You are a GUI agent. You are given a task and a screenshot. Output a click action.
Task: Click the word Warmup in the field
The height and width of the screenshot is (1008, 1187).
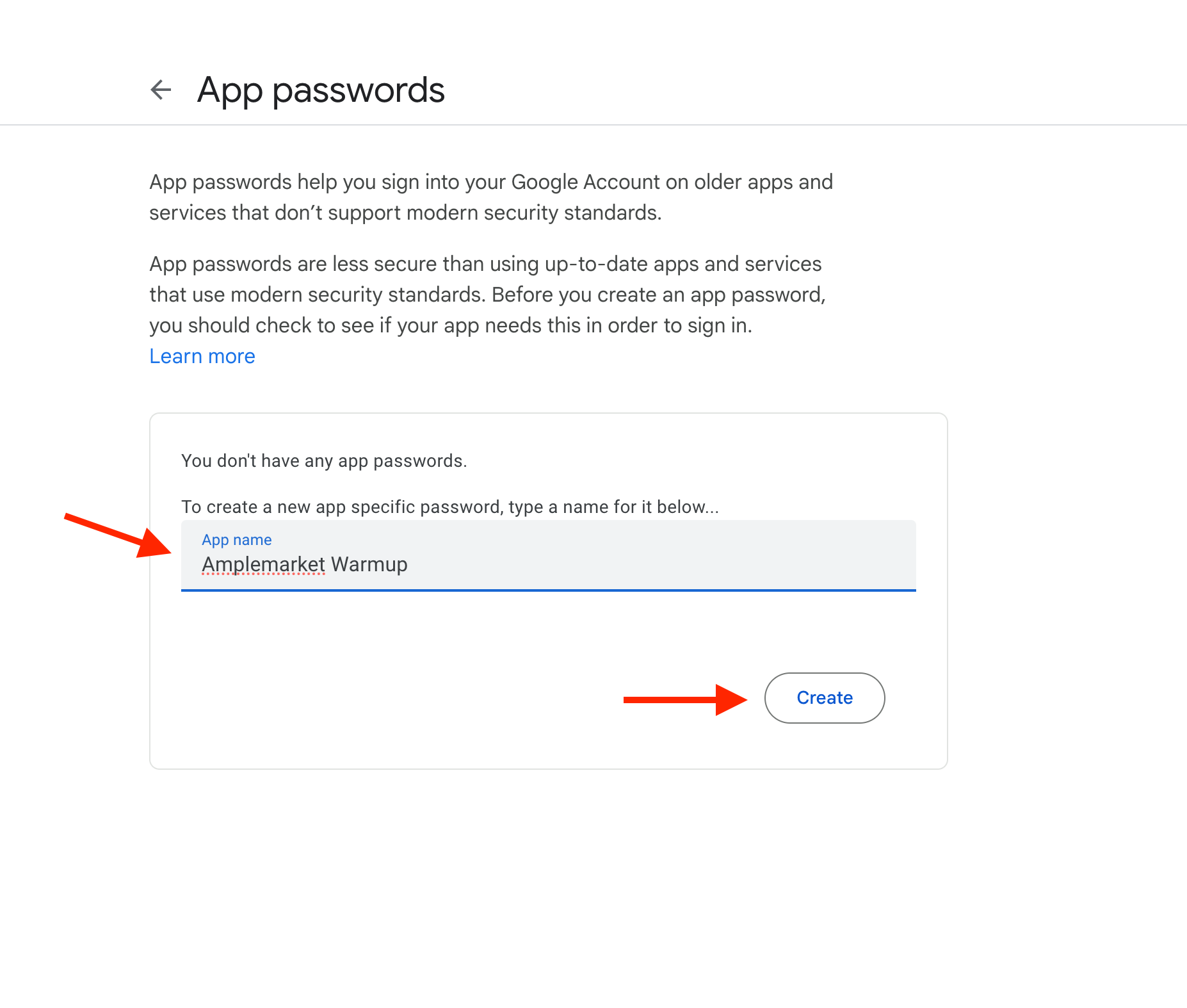coord(369,565)
